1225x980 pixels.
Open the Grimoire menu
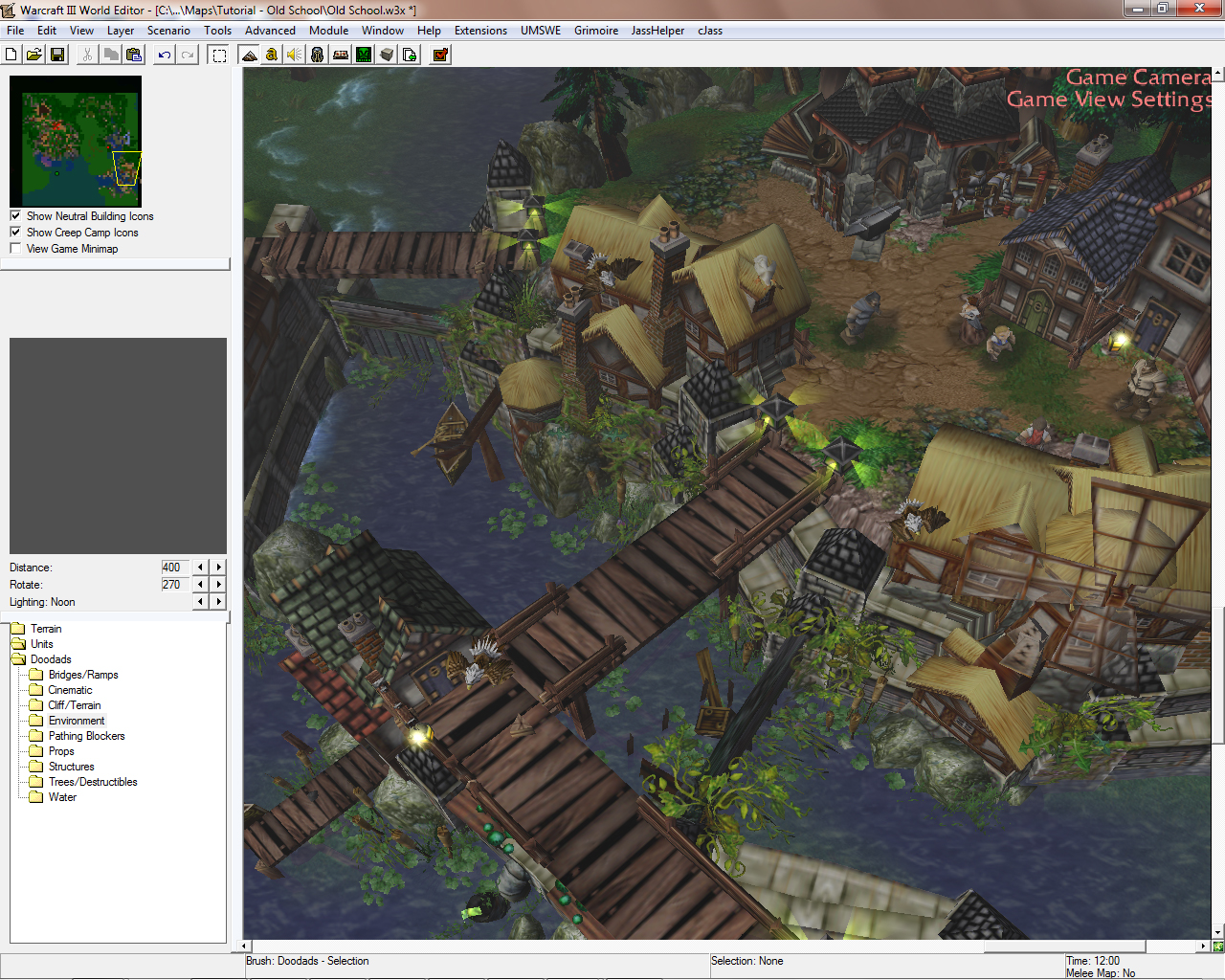pos(596,31)
